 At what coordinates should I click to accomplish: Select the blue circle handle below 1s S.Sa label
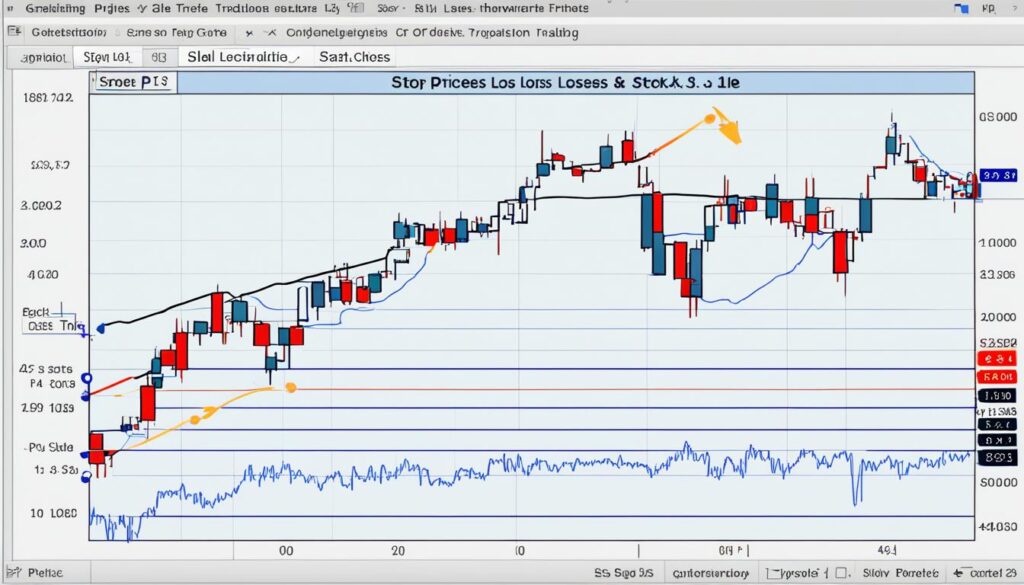point(86,478)
